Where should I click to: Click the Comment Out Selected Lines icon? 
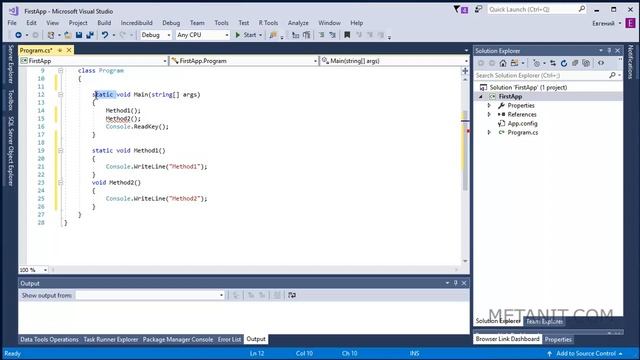click(322, 35)
